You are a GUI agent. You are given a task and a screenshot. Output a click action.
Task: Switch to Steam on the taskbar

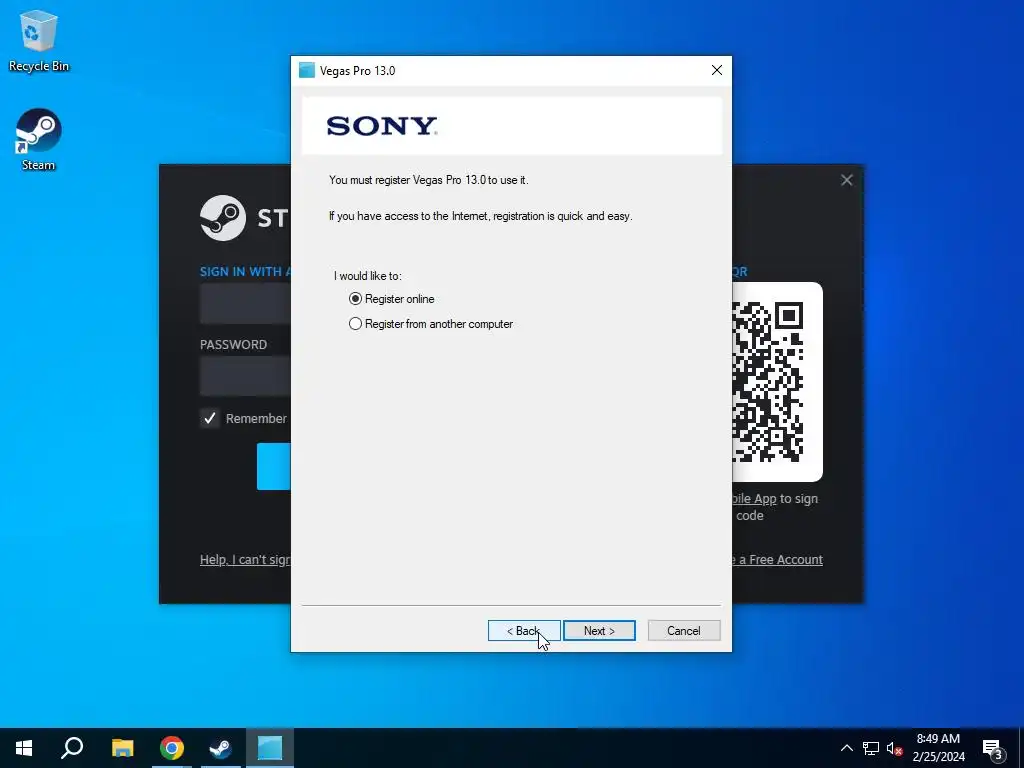tap(221, 748)
